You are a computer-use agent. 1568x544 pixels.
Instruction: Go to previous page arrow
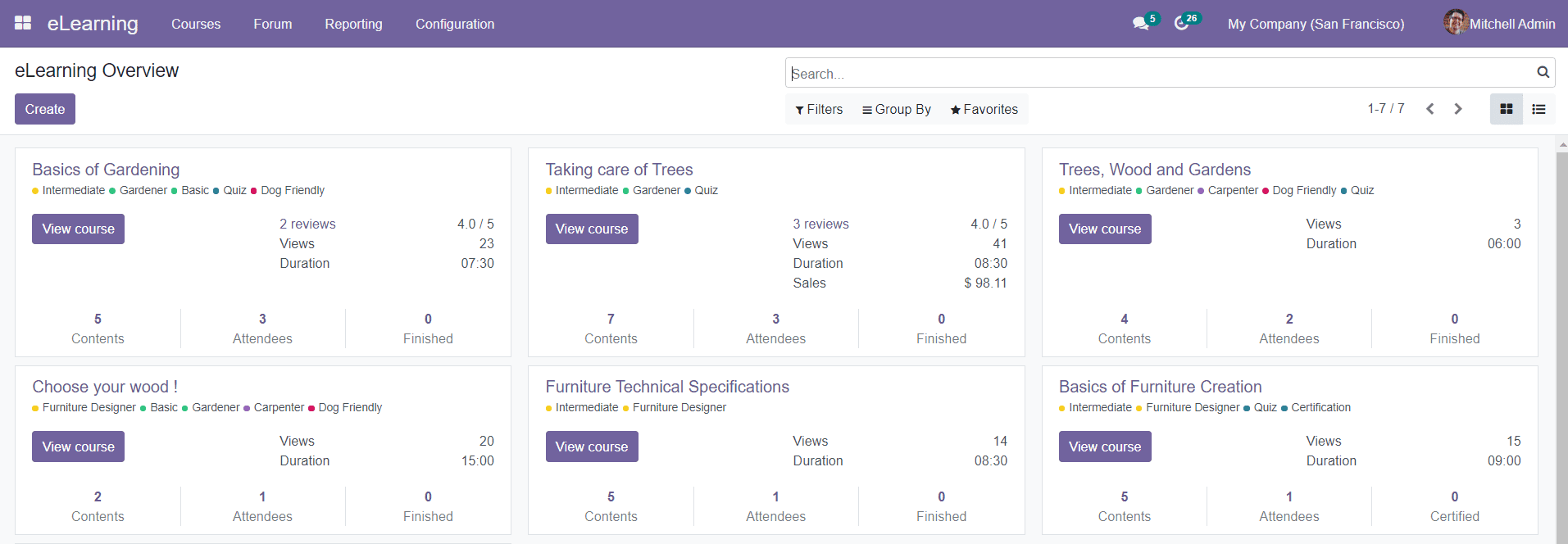1429,109
